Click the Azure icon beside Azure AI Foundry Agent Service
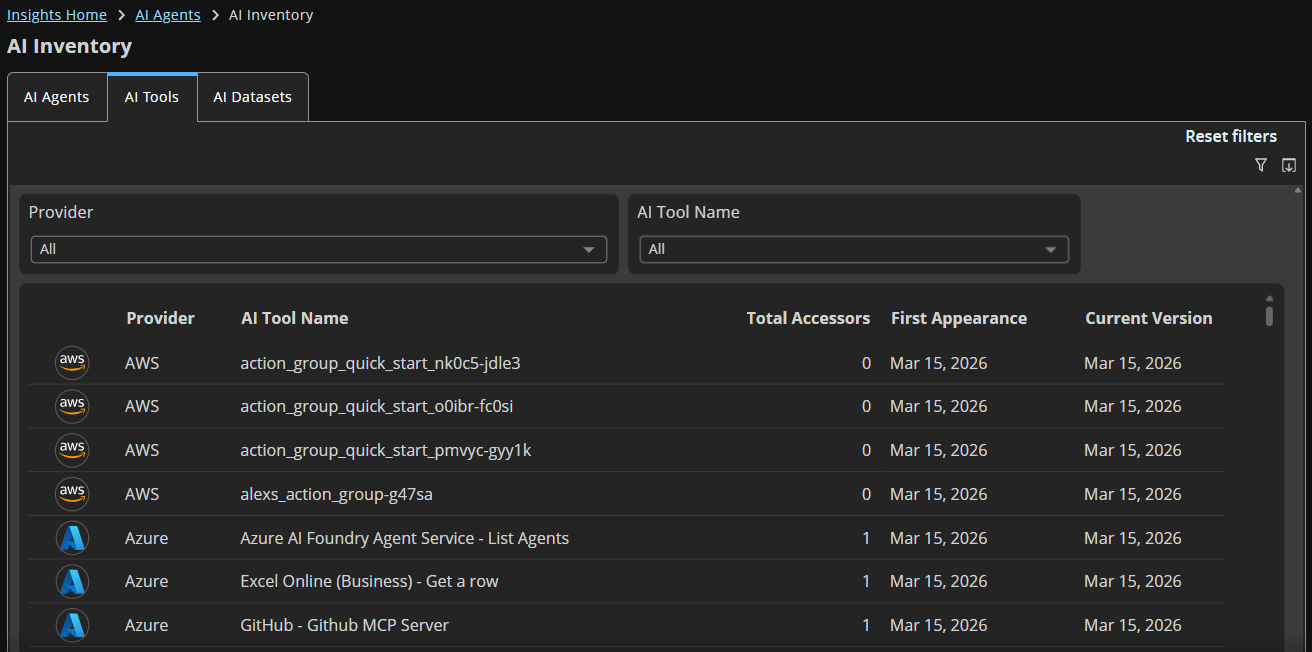The height and width of the screenshot is (652, 1312). point(72,537)
